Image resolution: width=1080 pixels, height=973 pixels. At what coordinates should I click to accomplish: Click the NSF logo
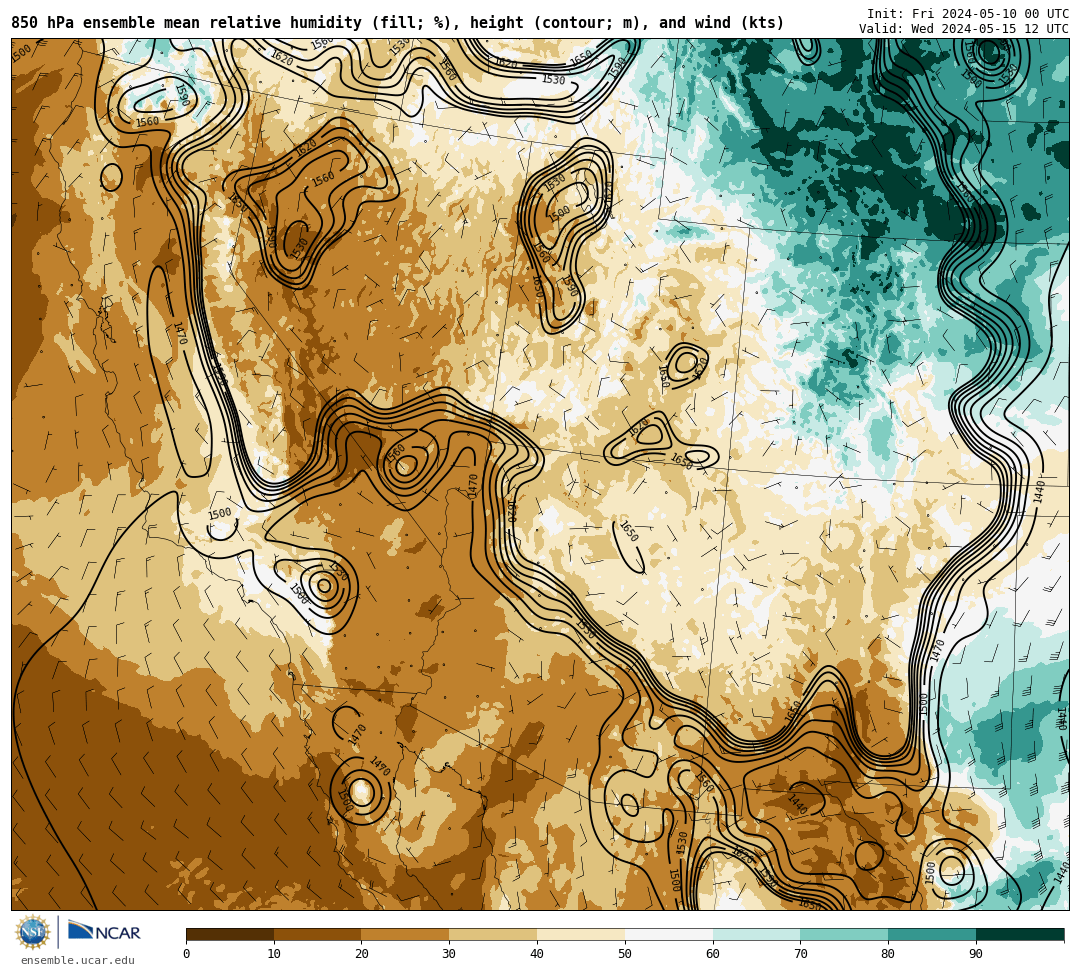point(33,932)
